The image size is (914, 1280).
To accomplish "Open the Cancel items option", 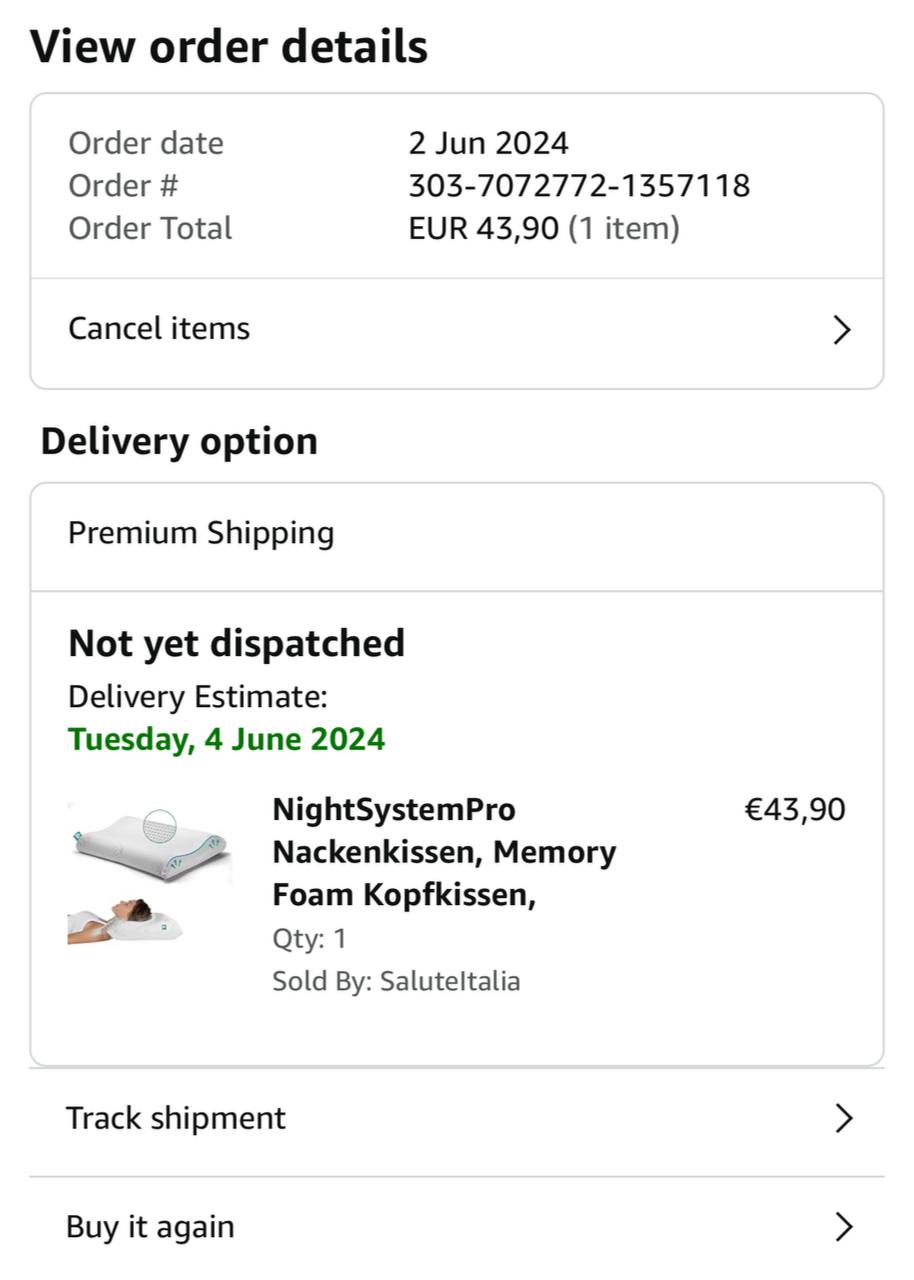I will [x=159, y=329].
